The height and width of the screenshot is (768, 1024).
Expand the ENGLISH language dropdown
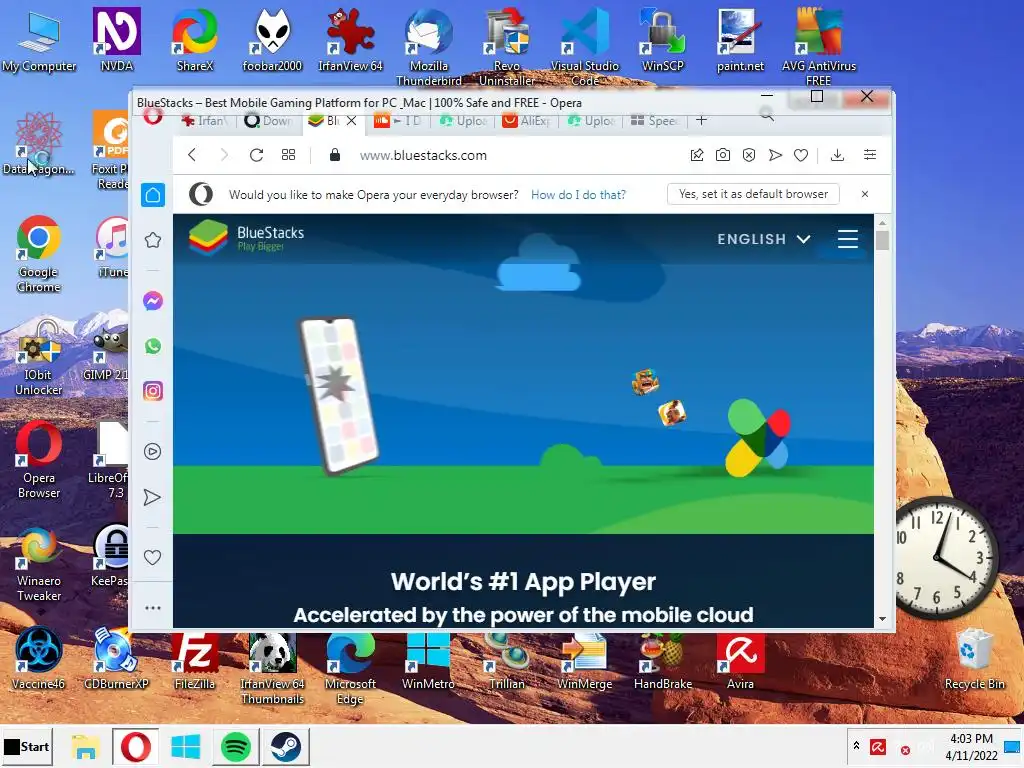coord(763,239)
